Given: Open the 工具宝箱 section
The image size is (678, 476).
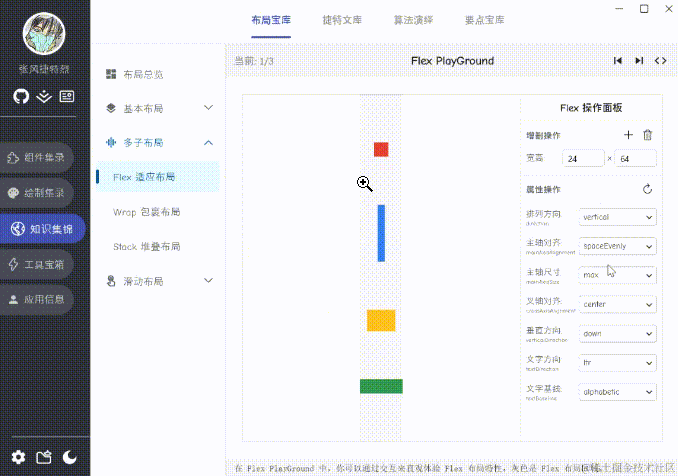Looking at the screenshot, I should point(36,264).
